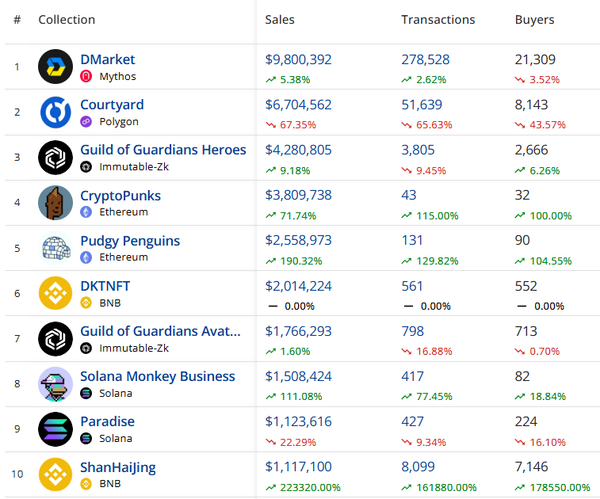Screen dimensions: 600x499
Task: Click the ShanHaiJing collection logo
Action: click(x=55, y=474)
